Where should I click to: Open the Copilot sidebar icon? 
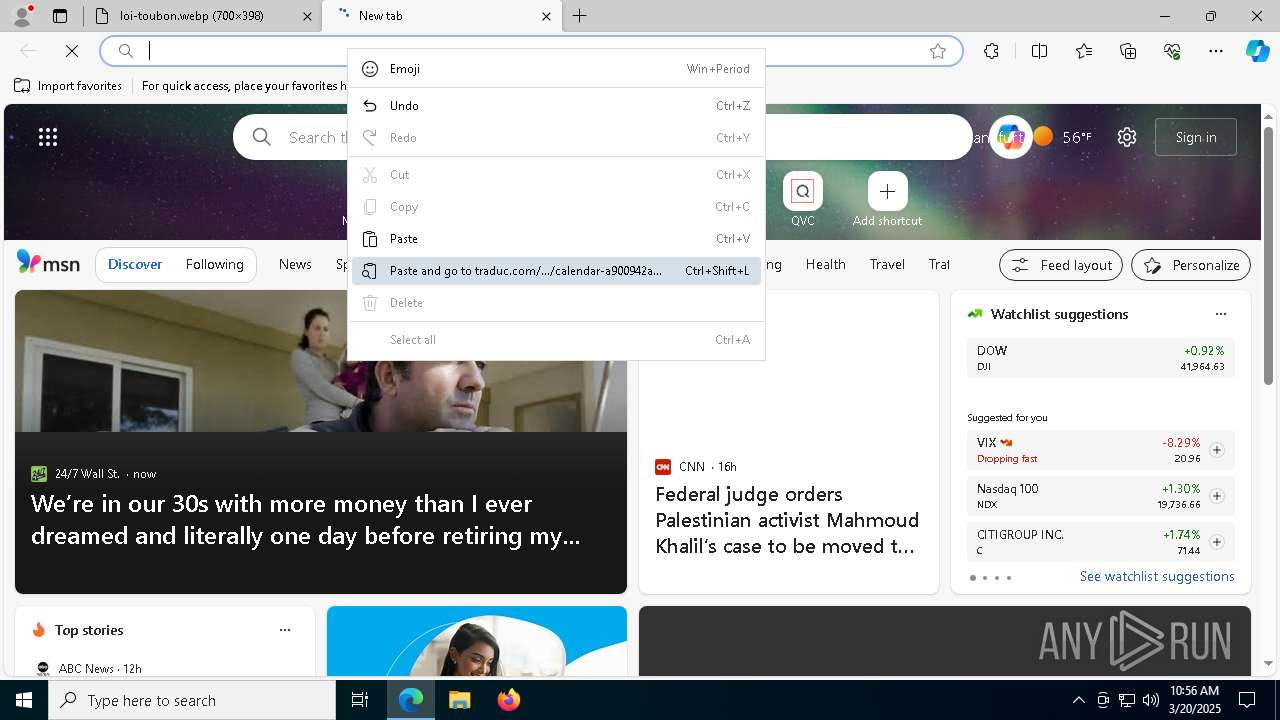coord(1257,51)
